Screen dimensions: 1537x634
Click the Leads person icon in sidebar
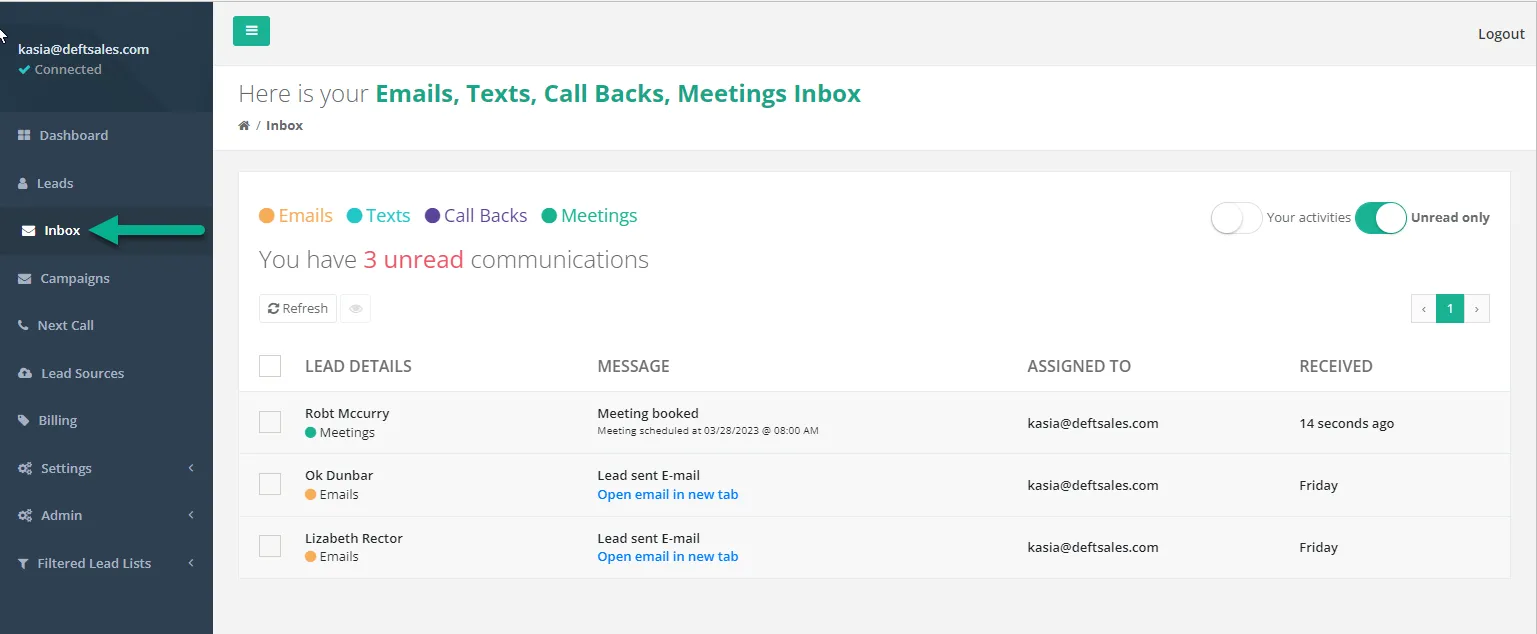[x=24, y=183]
